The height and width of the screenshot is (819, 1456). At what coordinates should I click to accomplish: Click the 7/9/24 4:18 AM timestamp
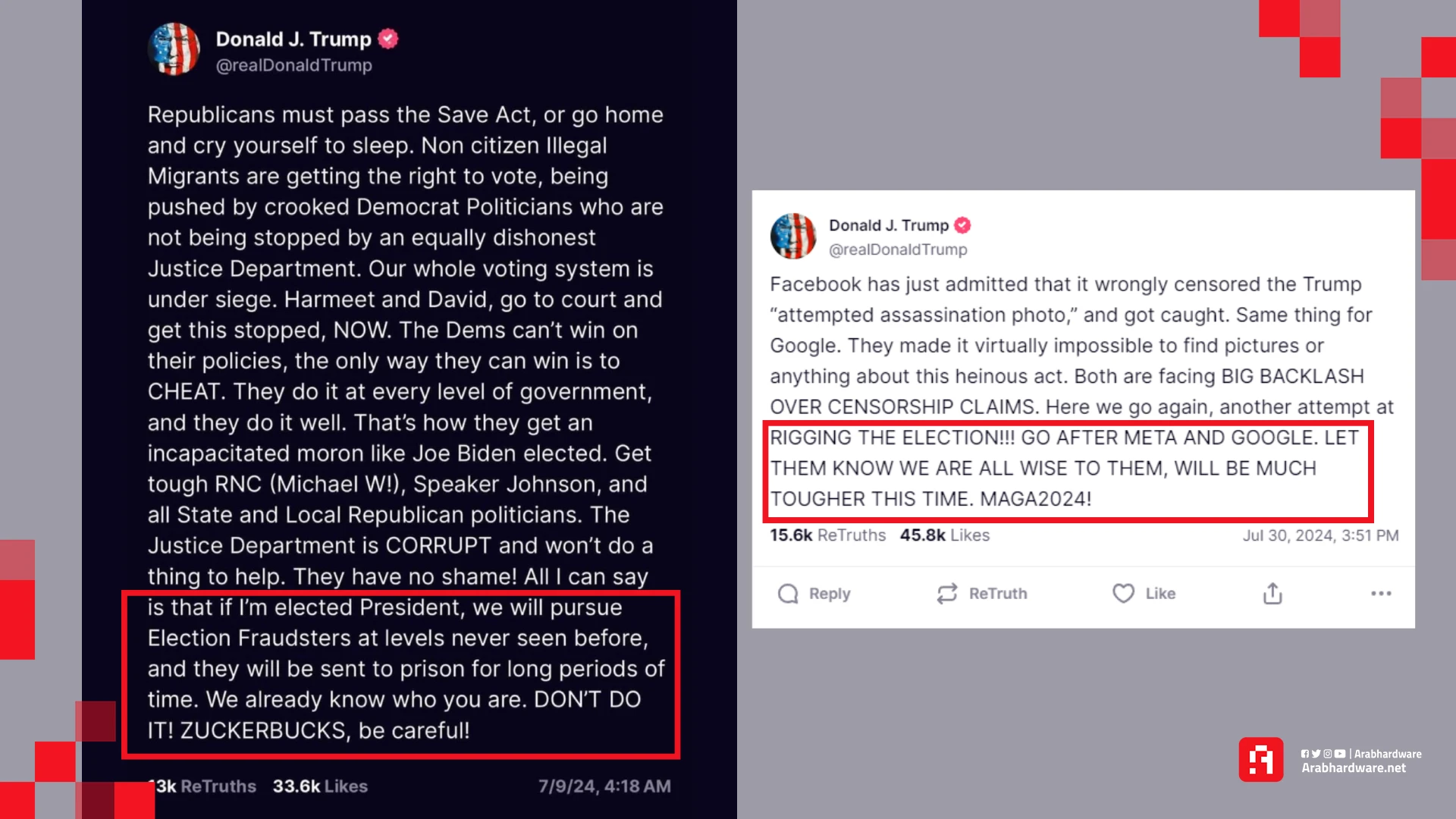pyautogui.click(x=604, y=786)
